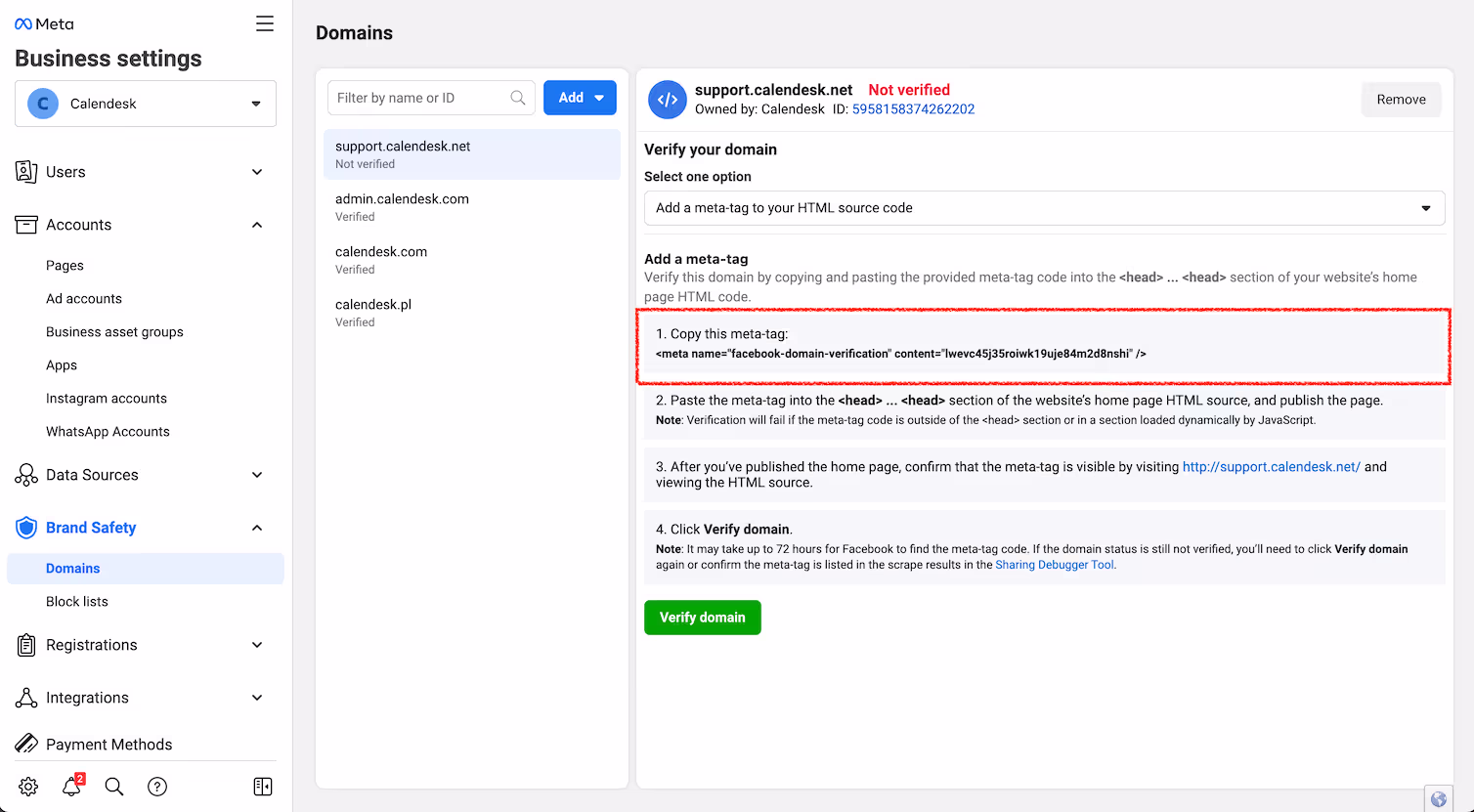Click the settings gear icon
The width and height of the screenshot is (1474, 812).
point(27,786)
